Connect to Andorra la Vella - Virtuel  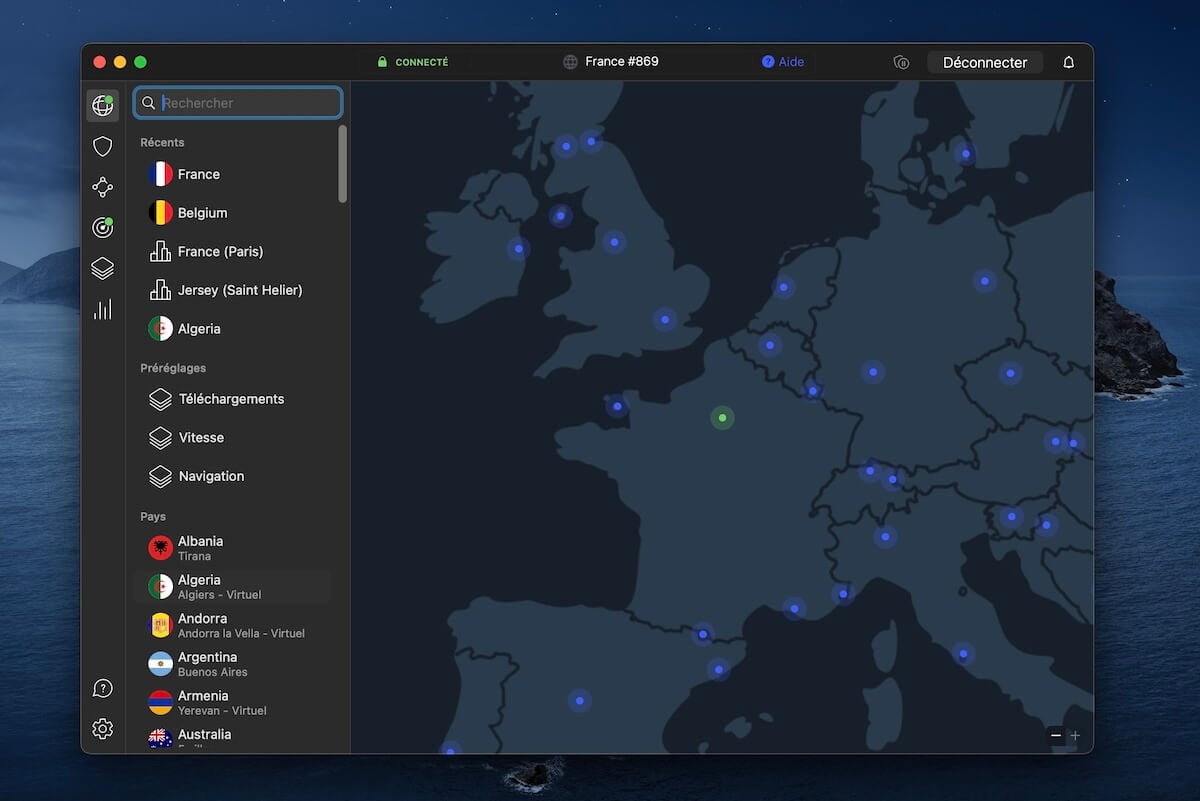[x=232, y=625]
